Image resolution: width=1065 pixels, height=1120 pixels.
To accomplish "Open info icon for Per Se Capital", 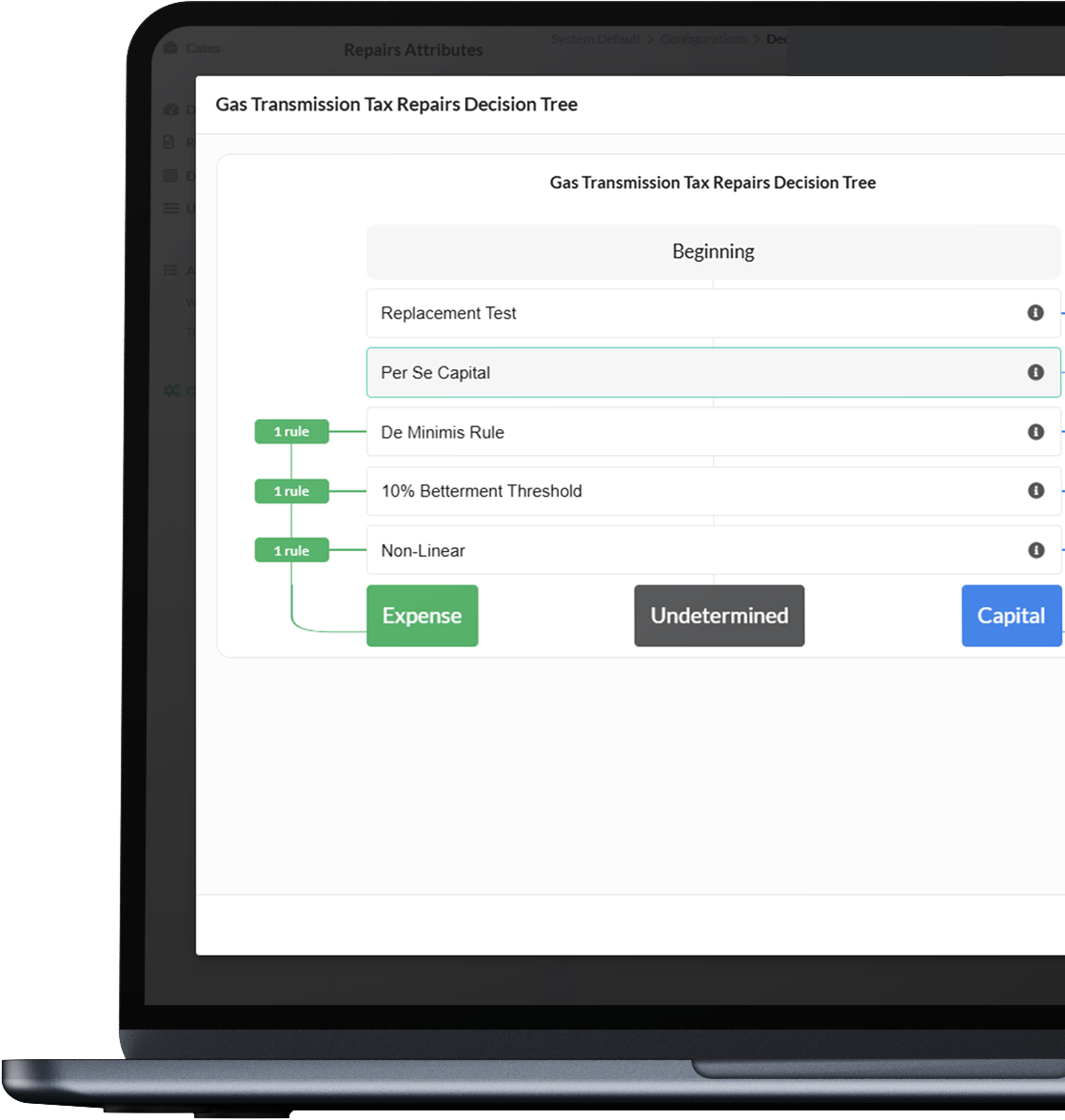I will (x=1035, y=372).
